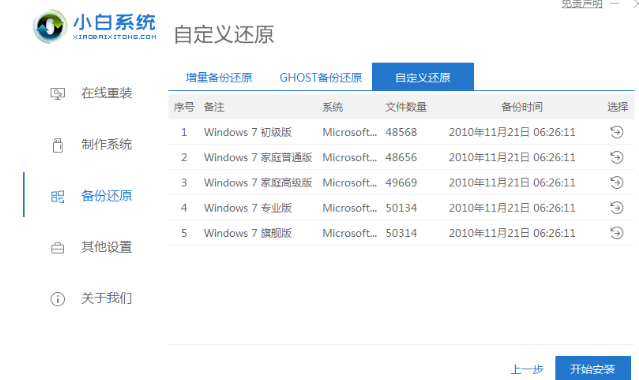Click the restore icon for Windows 7 初级版

[617, 132]
